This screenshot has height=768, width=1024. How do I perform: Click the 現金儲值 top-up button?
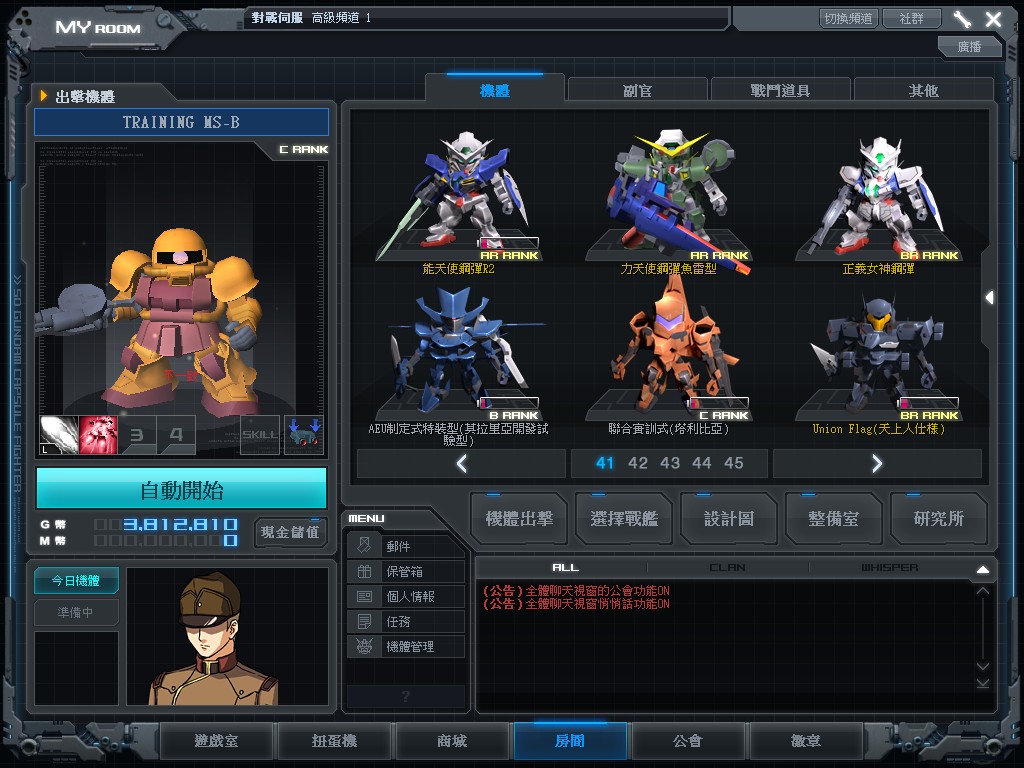(x=290, y=532)
